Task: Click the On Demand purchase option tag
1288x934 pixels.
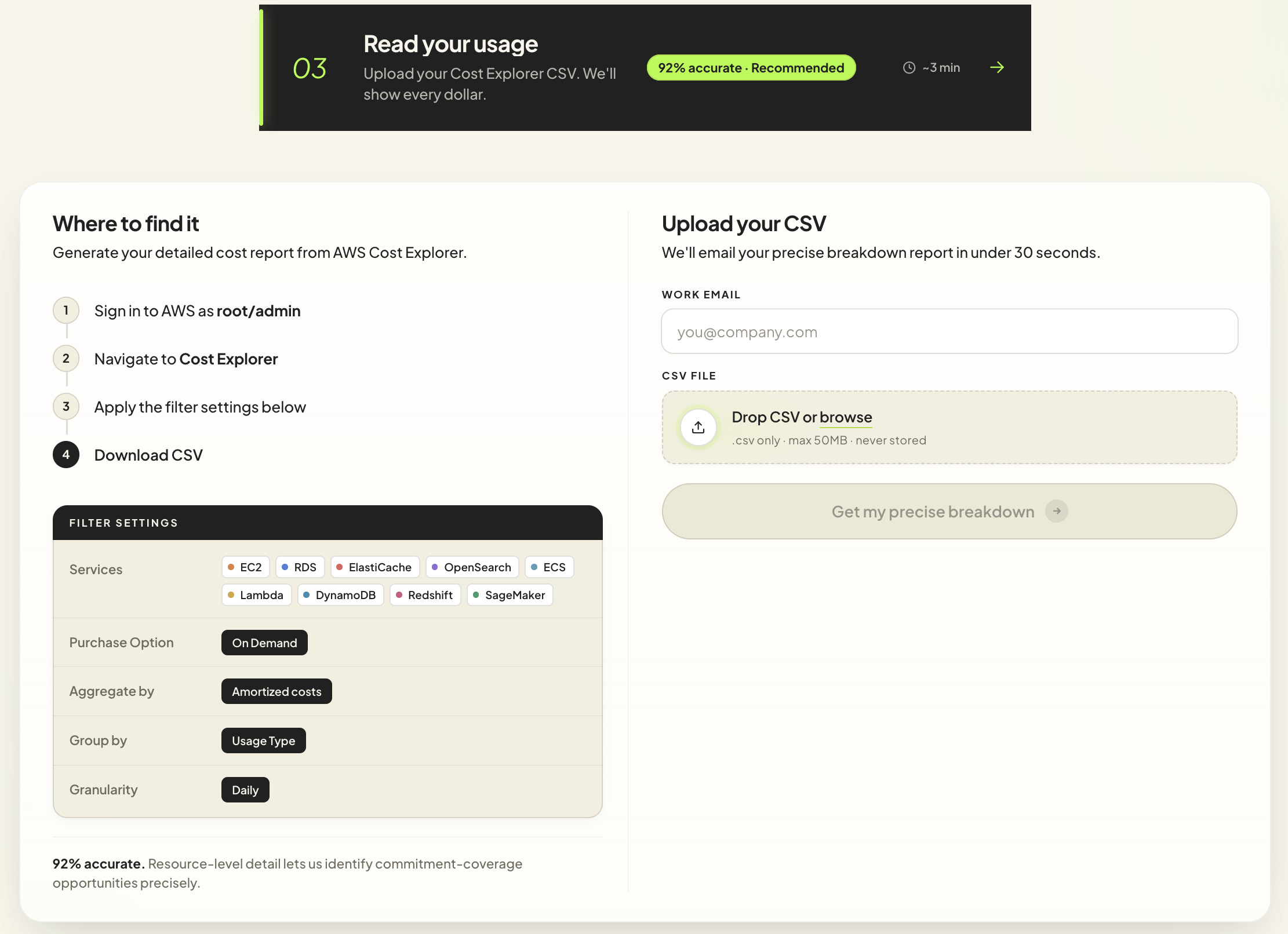Action: pos(264,643)
